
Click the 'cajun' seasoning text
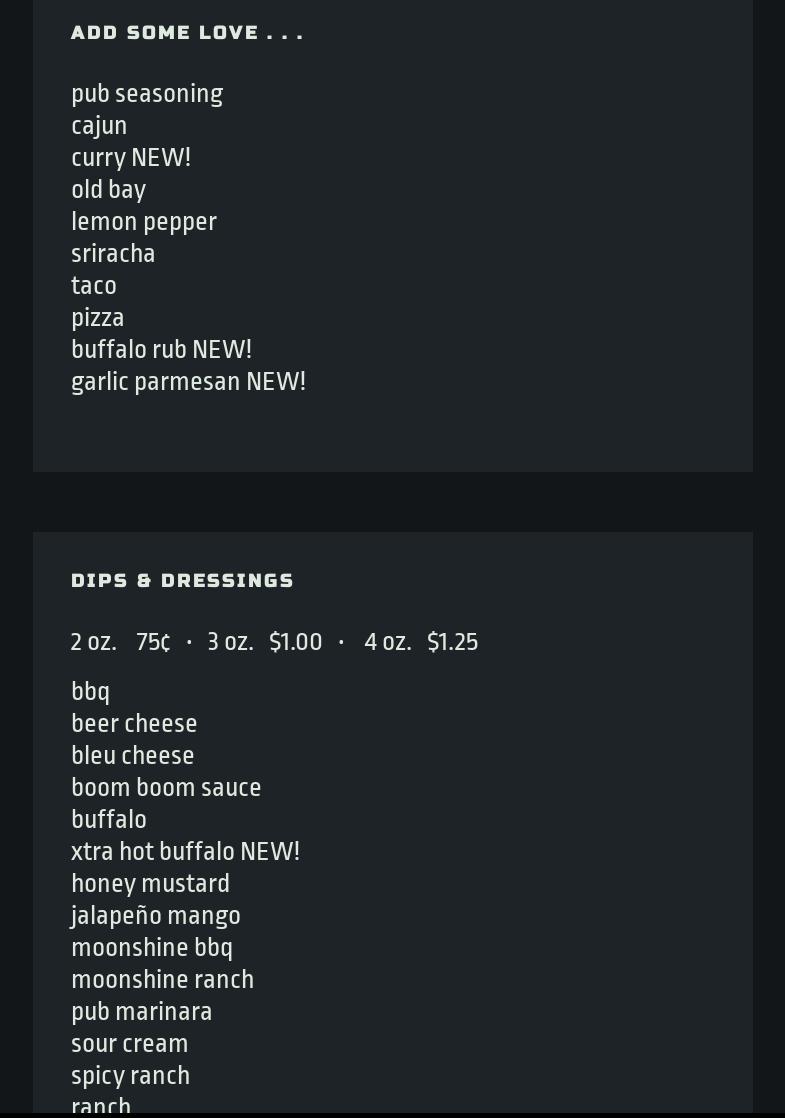[x=99, y=126]
